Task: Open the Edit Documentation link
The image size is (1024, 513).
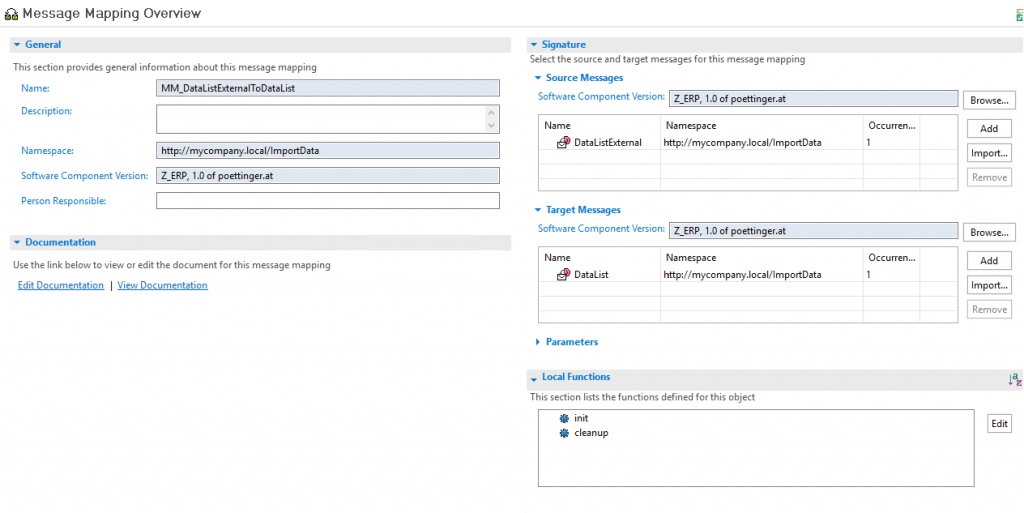Action: click(61, 285)
